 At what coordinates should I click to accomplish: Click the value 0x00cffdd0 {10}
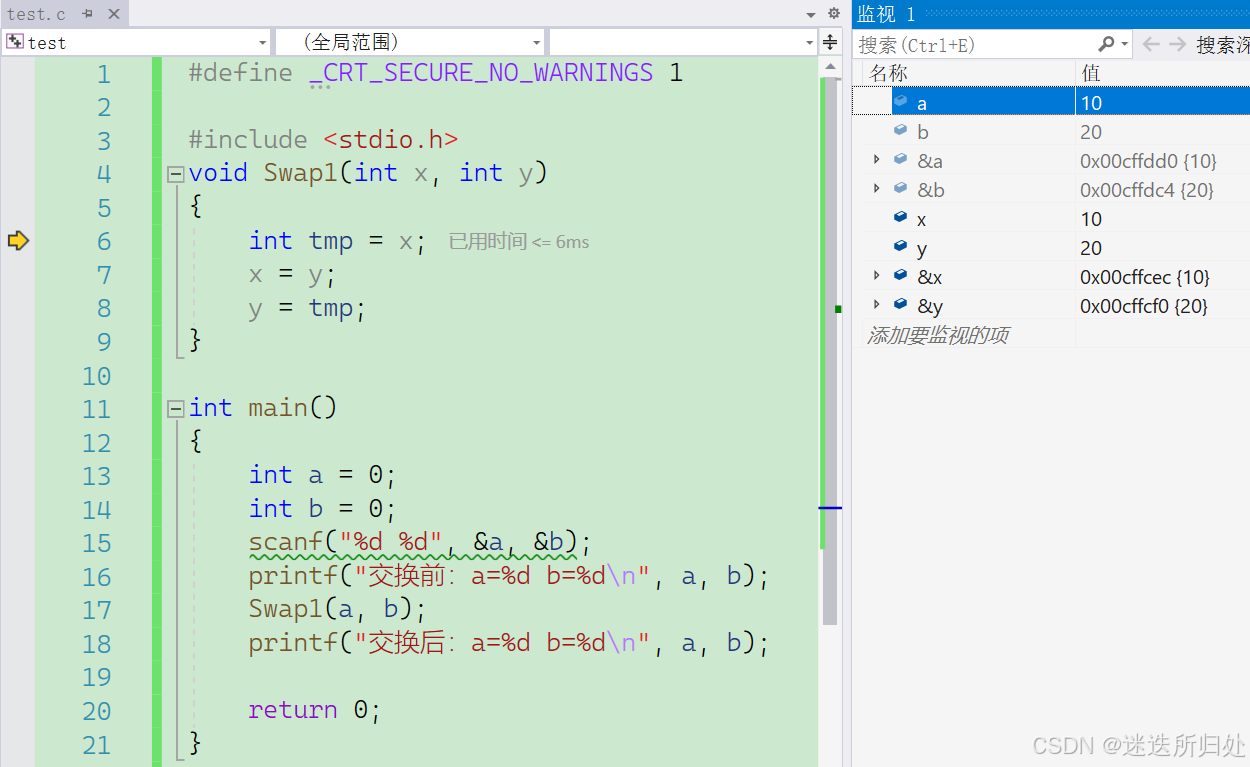pyautogui.click(x=1148, y=161)
